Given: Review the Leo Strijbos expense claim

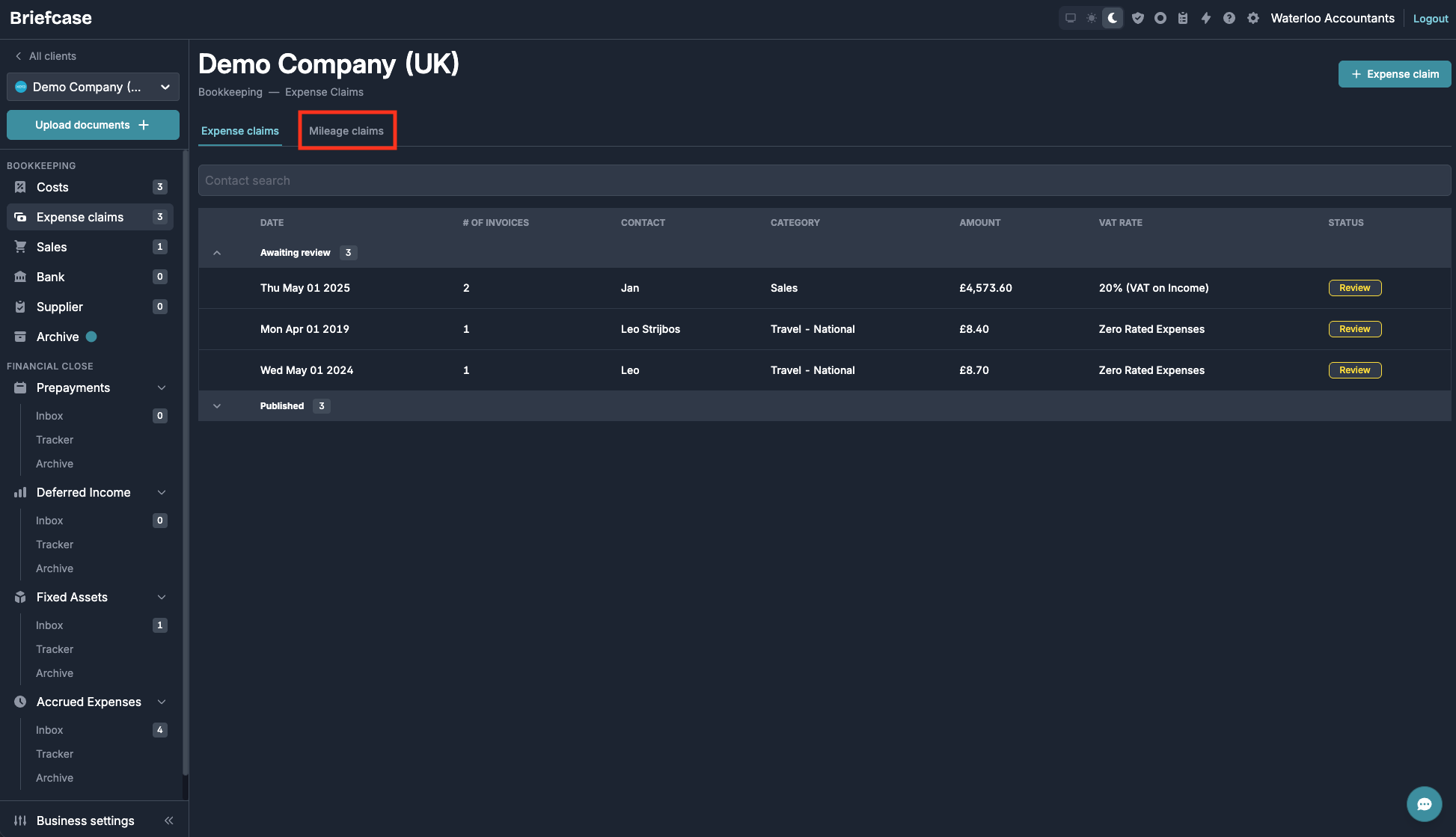Looking at the screenshot, I should 1355,329.
